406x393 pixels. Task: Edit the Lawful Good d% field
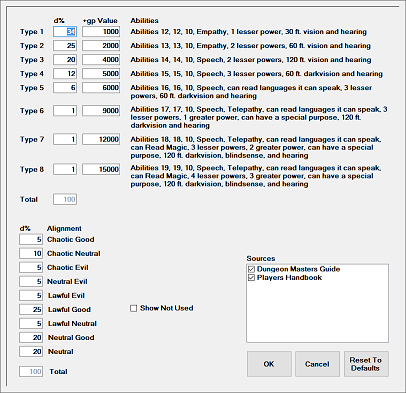click(x=31, y=309)
